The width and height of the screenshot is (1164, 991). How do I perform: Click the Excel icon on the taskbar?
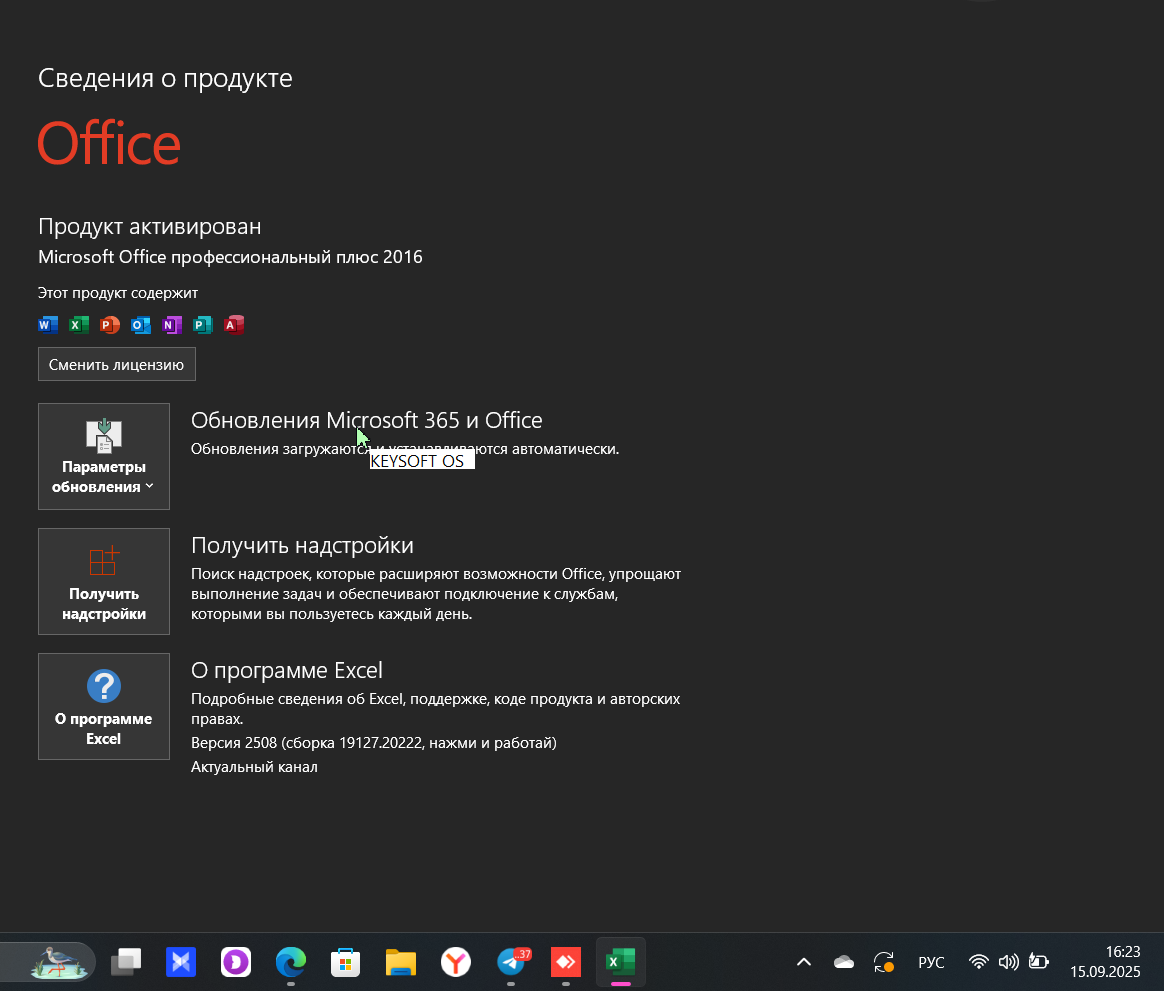point(621,962)
